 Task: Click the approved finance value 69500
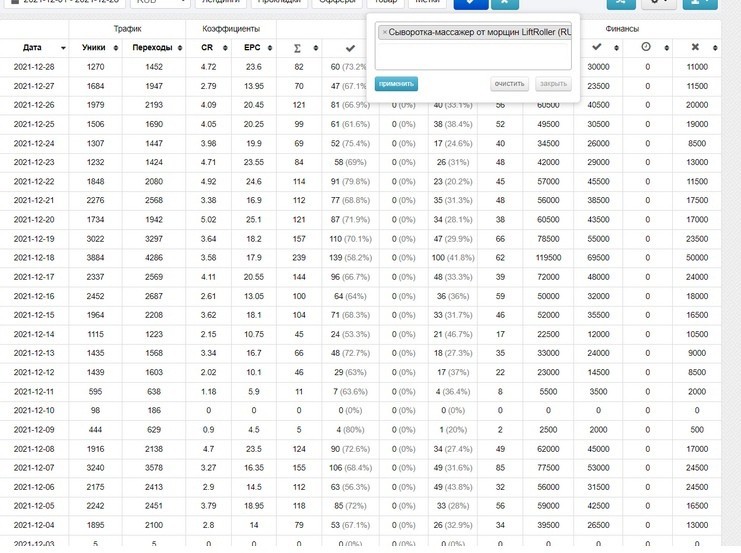598,258
